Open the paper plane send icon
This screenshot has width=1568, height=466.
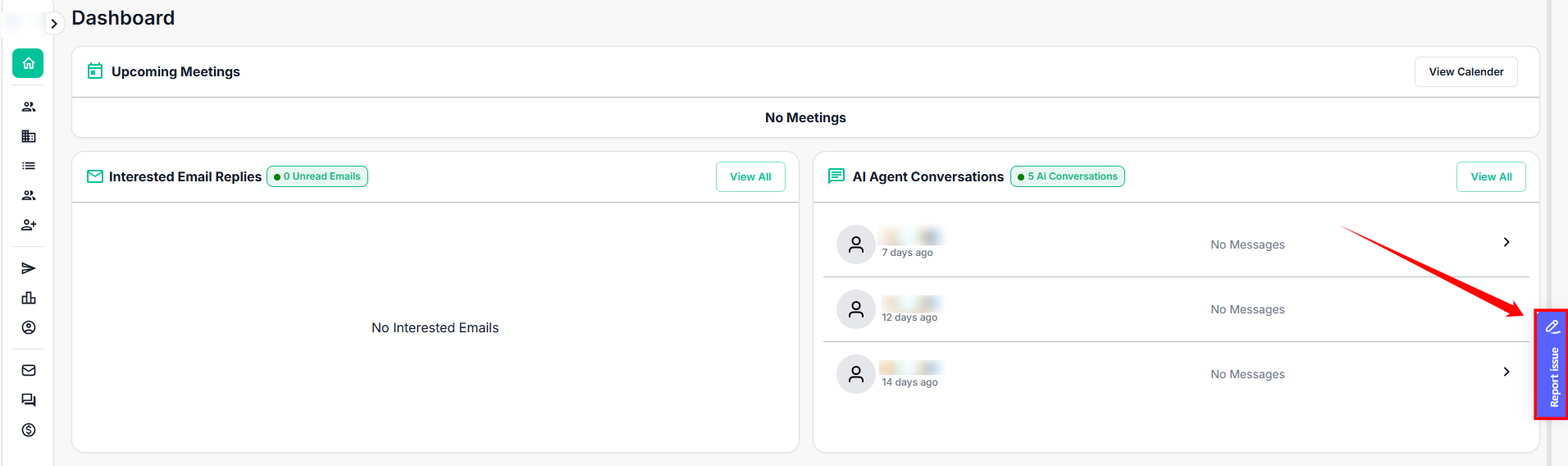click(x=29, y=268)
